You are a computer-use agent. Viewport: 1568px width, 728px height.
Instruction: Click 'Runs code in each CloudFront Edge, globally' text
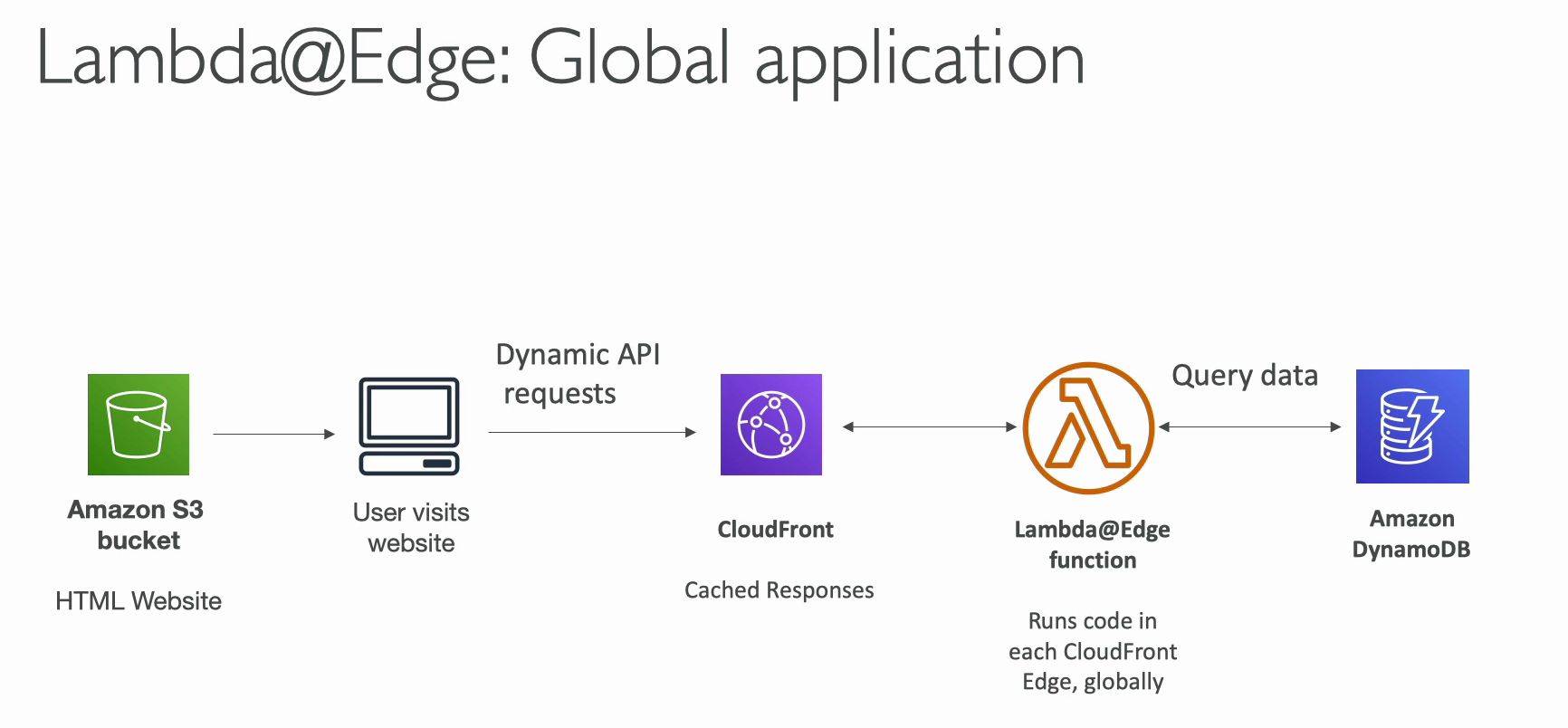point(1093,651)
